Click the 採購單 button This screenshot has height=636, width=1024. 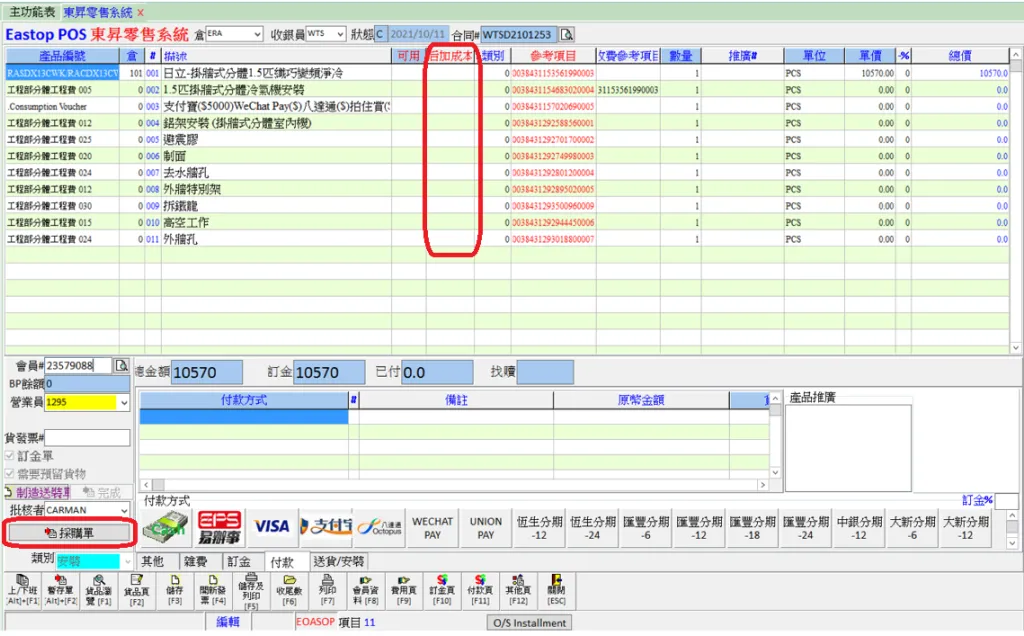tap(69, 534)
